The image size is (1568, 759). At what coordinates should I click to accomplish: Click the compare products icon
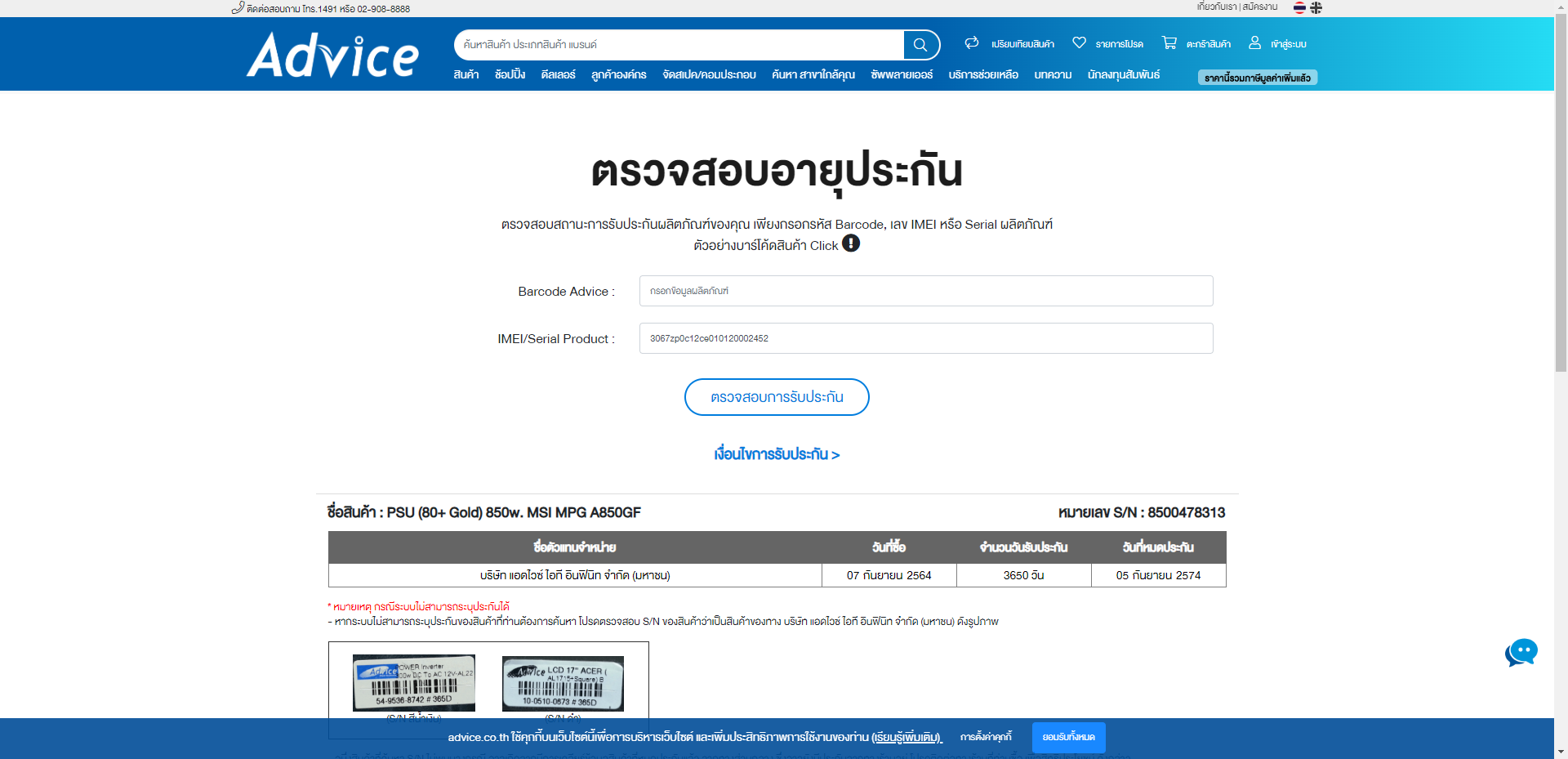[972, 42]
